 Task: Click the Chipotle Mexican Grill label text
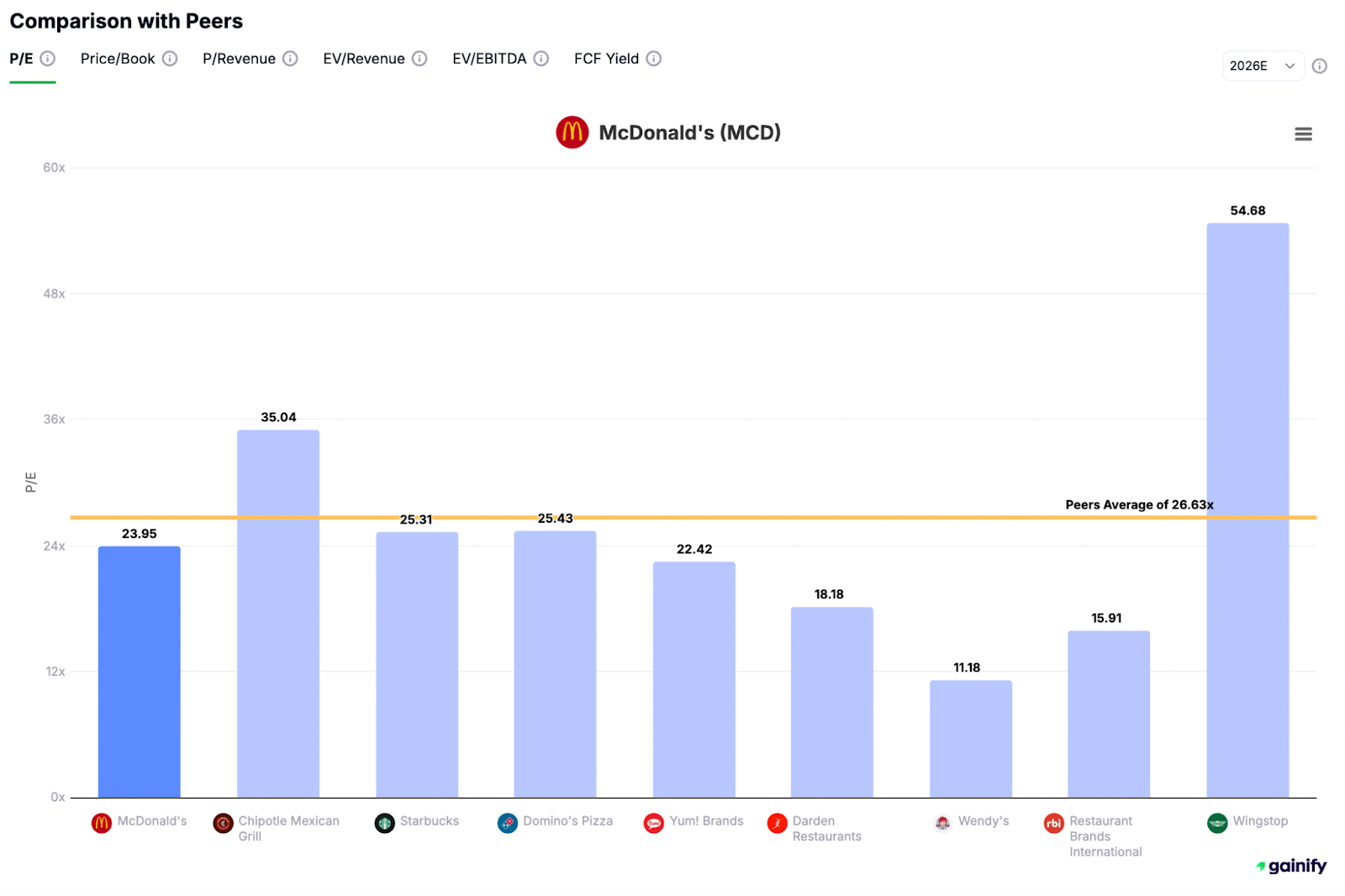pyautogui.click(x=289, y=829)
